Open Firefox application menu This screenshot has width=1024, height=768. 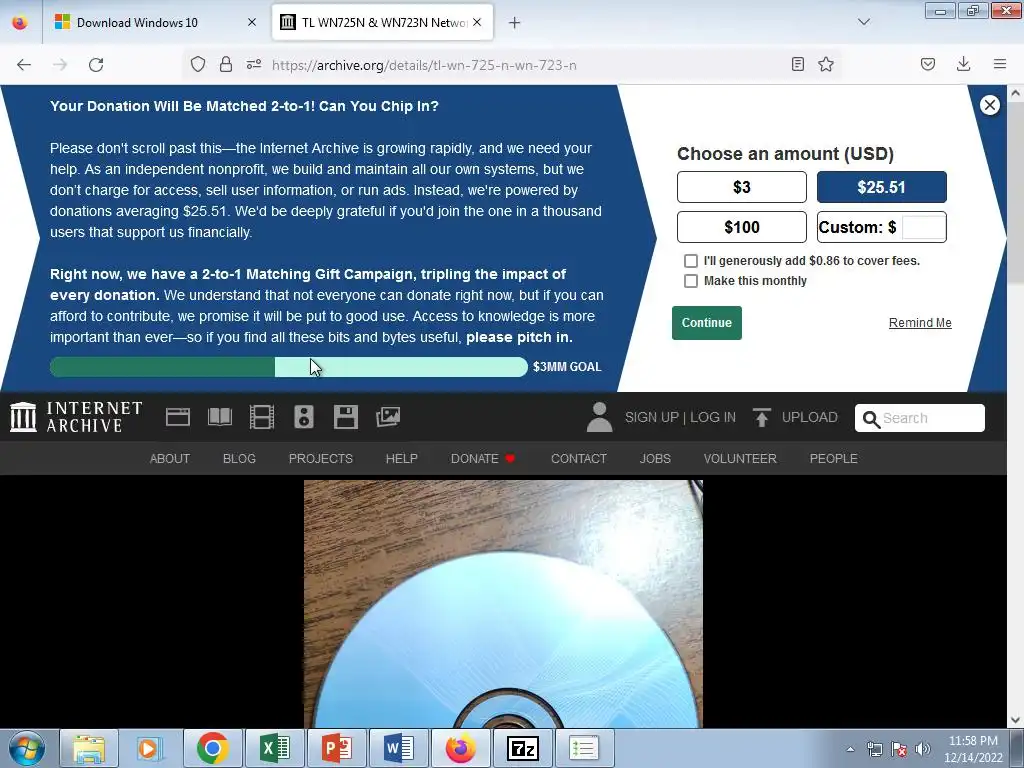pyautogui.click(x=1000, y=64)
